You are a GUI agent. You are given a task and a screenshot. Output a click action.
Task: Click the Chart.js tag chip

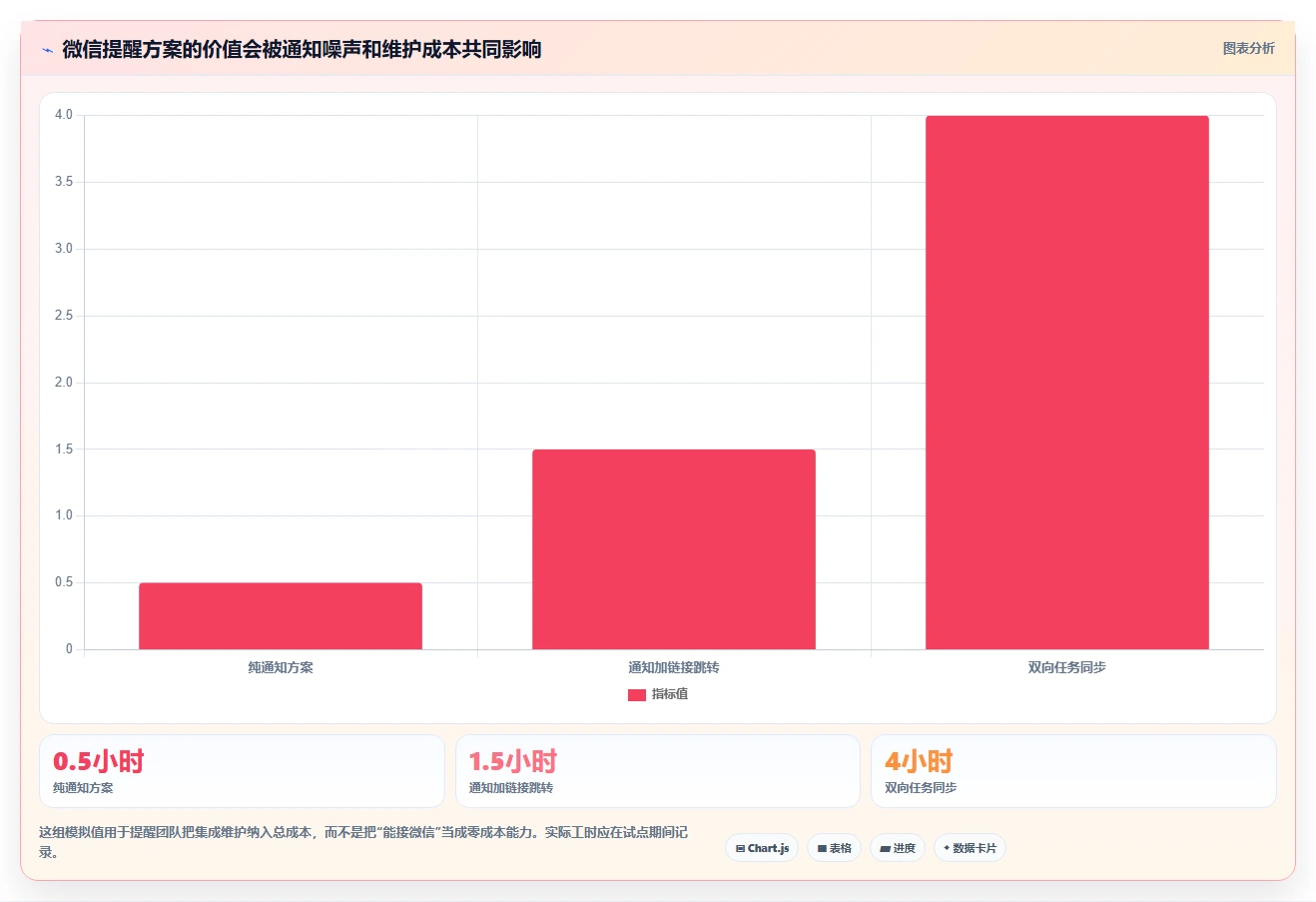pyautogui.click(x=762, y=848)
